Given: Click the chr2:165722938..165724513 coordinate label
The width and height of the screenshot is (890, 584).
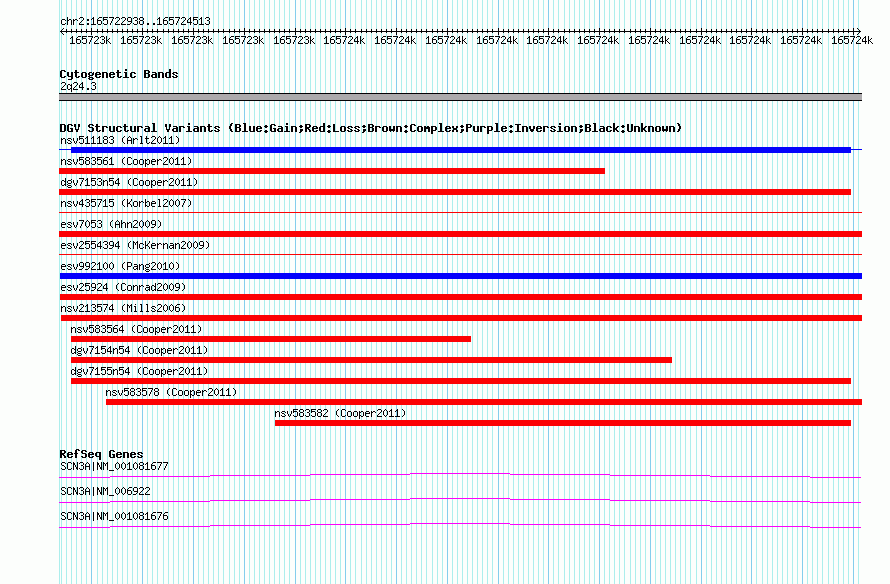Looking at the screenshot, I should [x=135, y=21].
